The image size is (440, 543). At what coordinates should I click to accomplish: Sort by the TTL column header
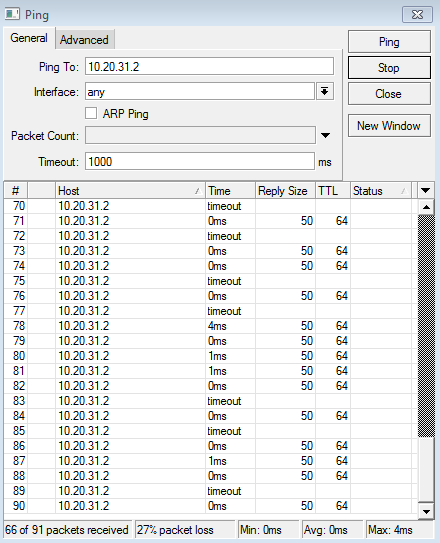333,190
